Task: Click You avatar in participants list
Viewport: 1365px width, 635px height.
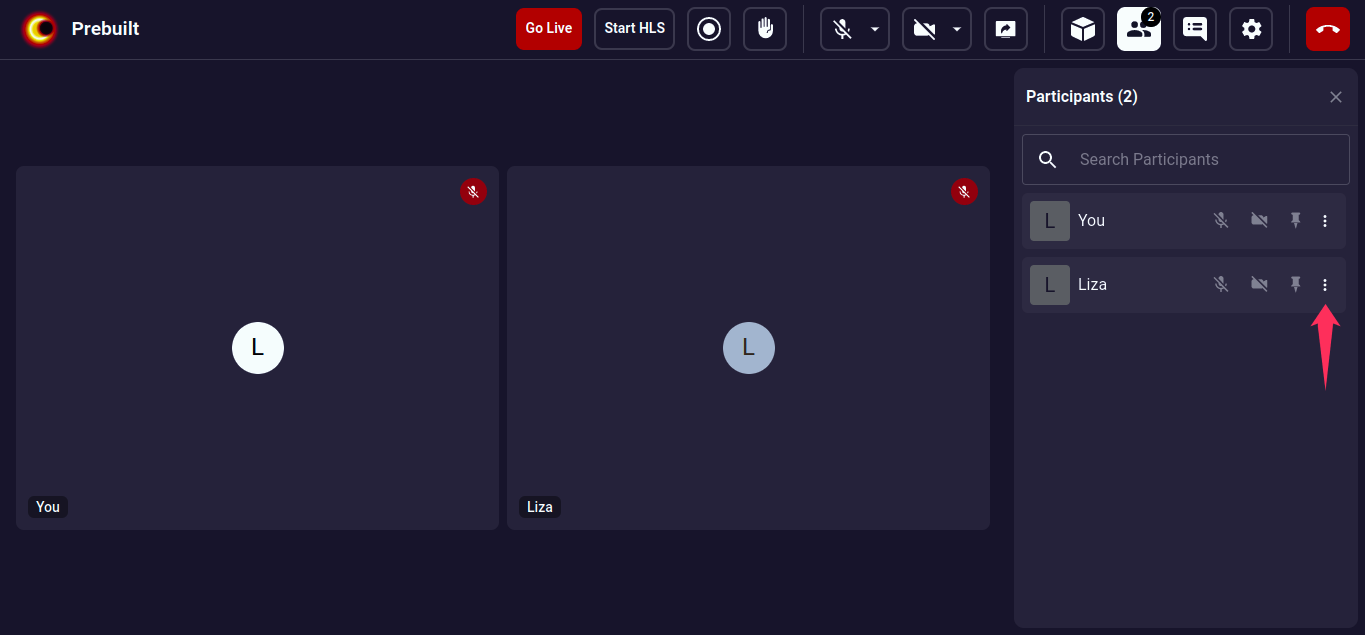Action: click(x=1050, y=221)
